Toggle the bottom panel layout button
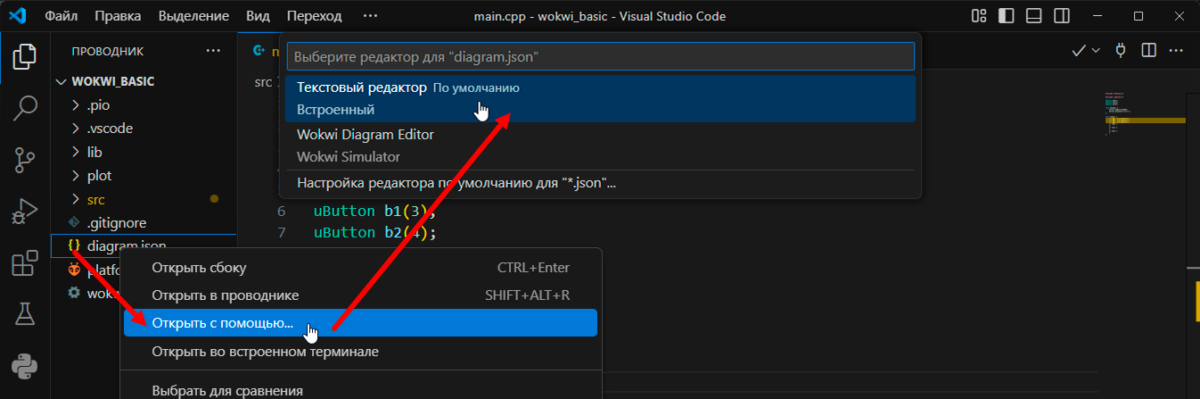 coord(1033,17)
